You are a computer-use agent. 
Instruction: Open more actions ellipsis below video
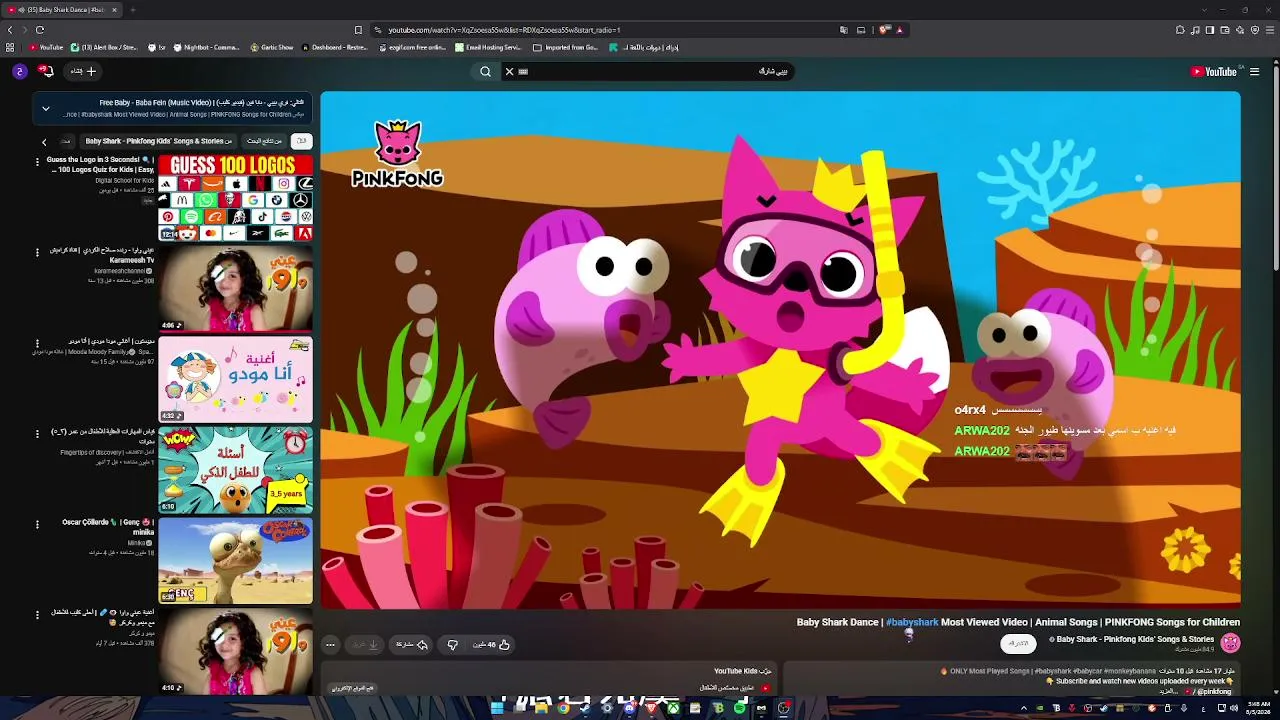(x=330, y=645)
